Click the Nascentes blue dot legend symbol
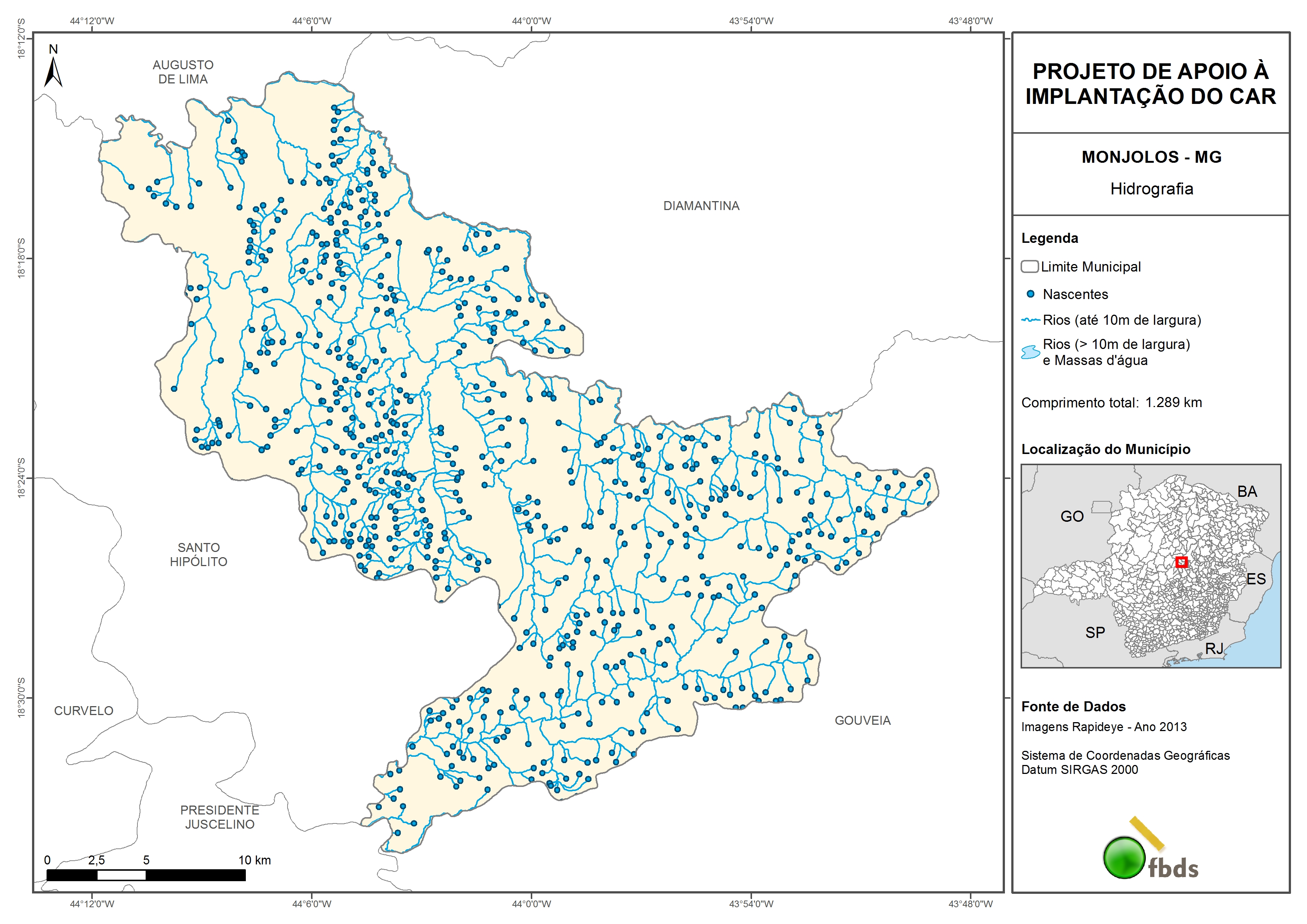 pos(1030,294)
